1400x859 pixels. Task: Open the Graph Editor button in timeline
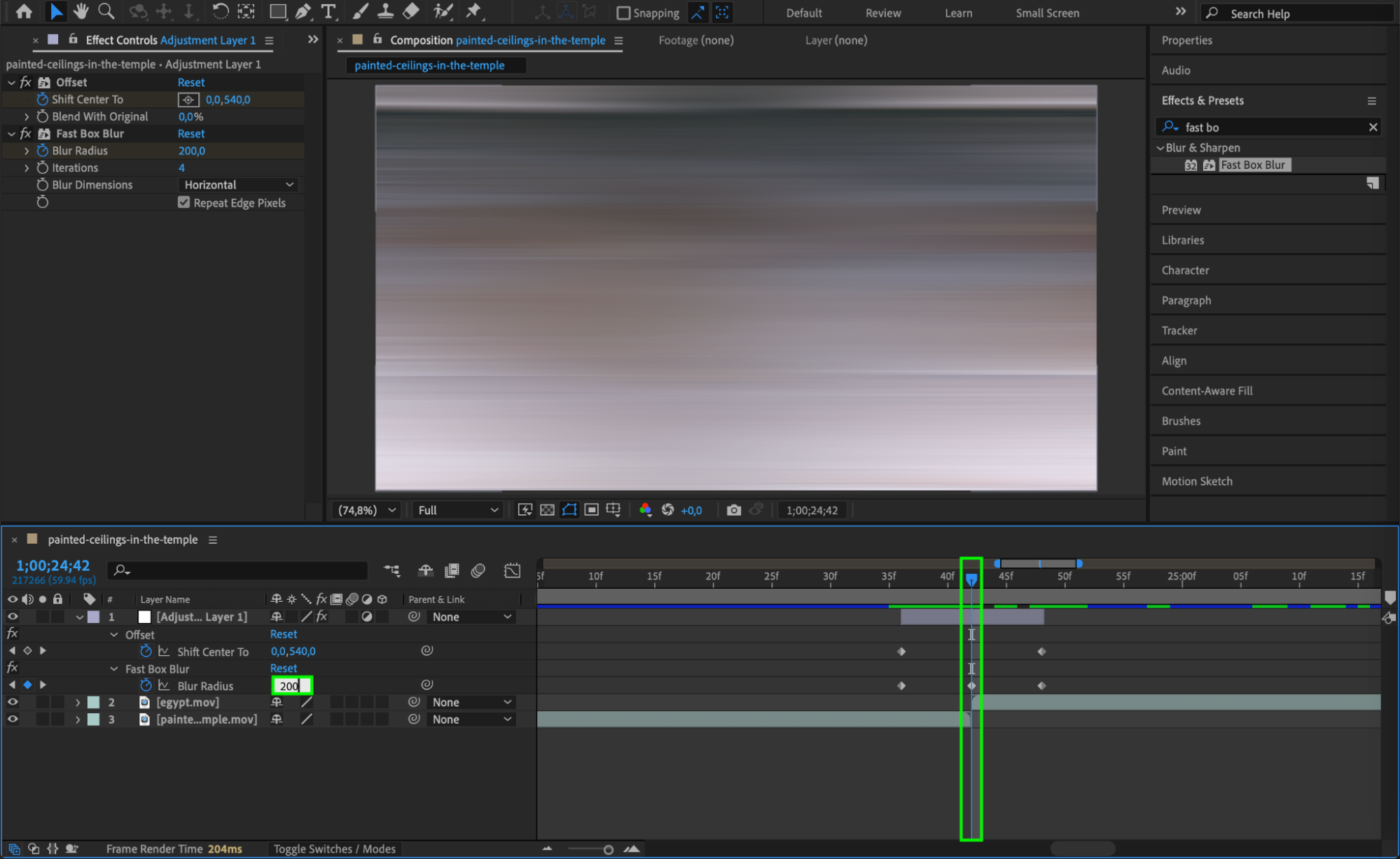point(512,570)
